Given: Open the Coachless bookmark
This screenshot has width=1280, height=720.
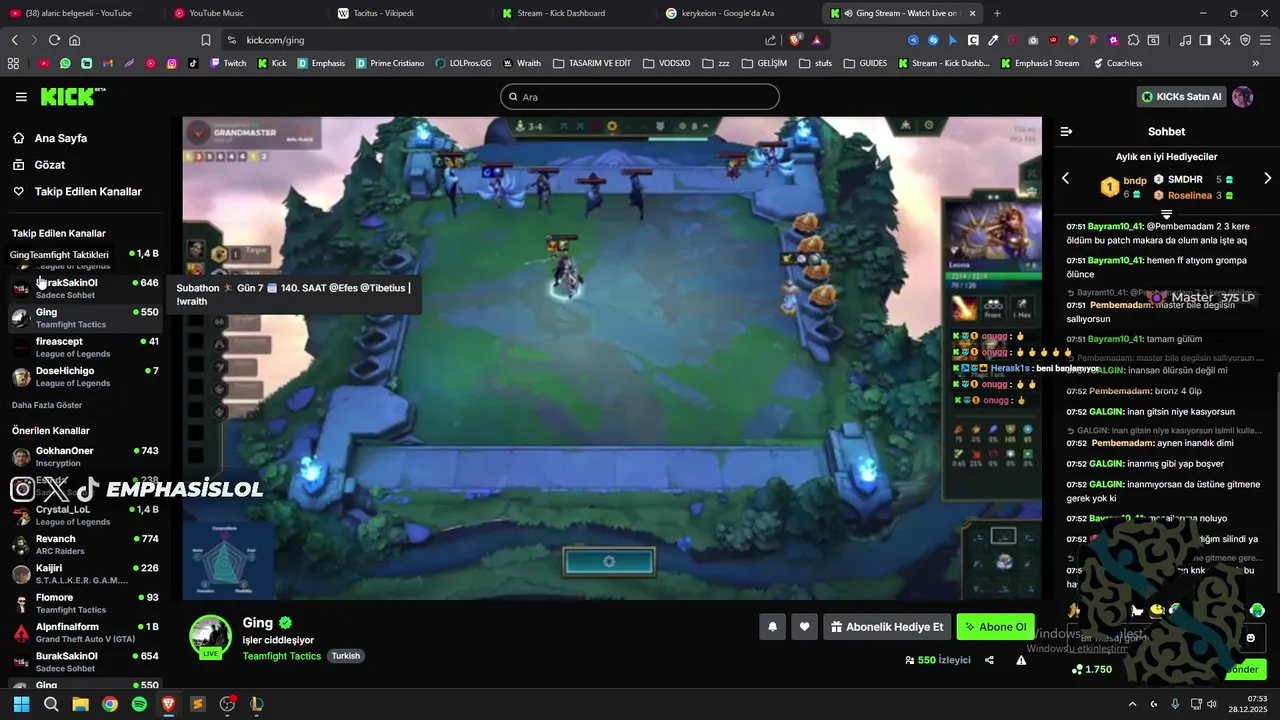Looking at the screenshot, I should pyautogui.click(x=1118, y=63).
